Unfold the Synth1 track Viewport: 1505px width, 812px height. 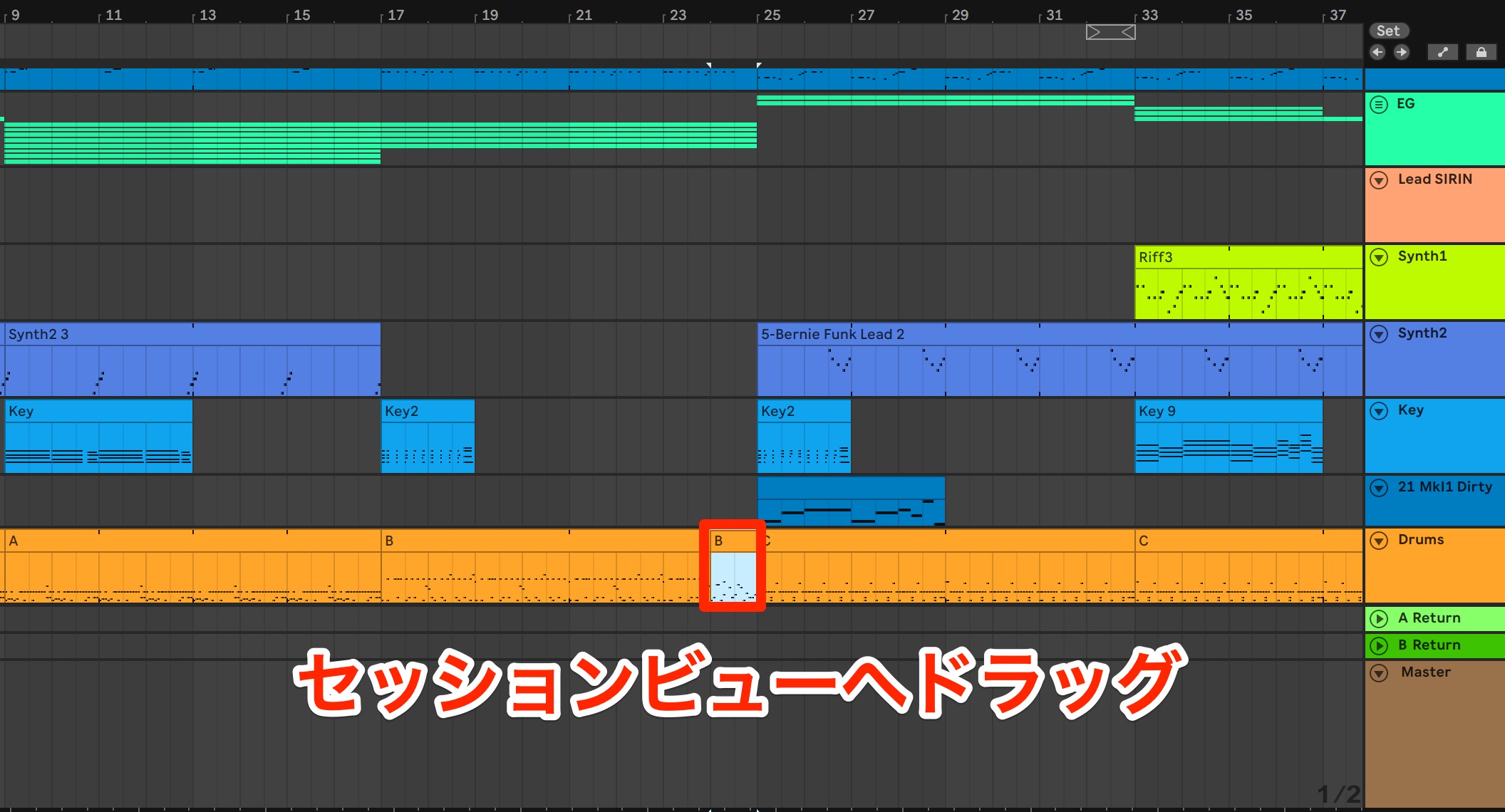tap(1380, 256)
